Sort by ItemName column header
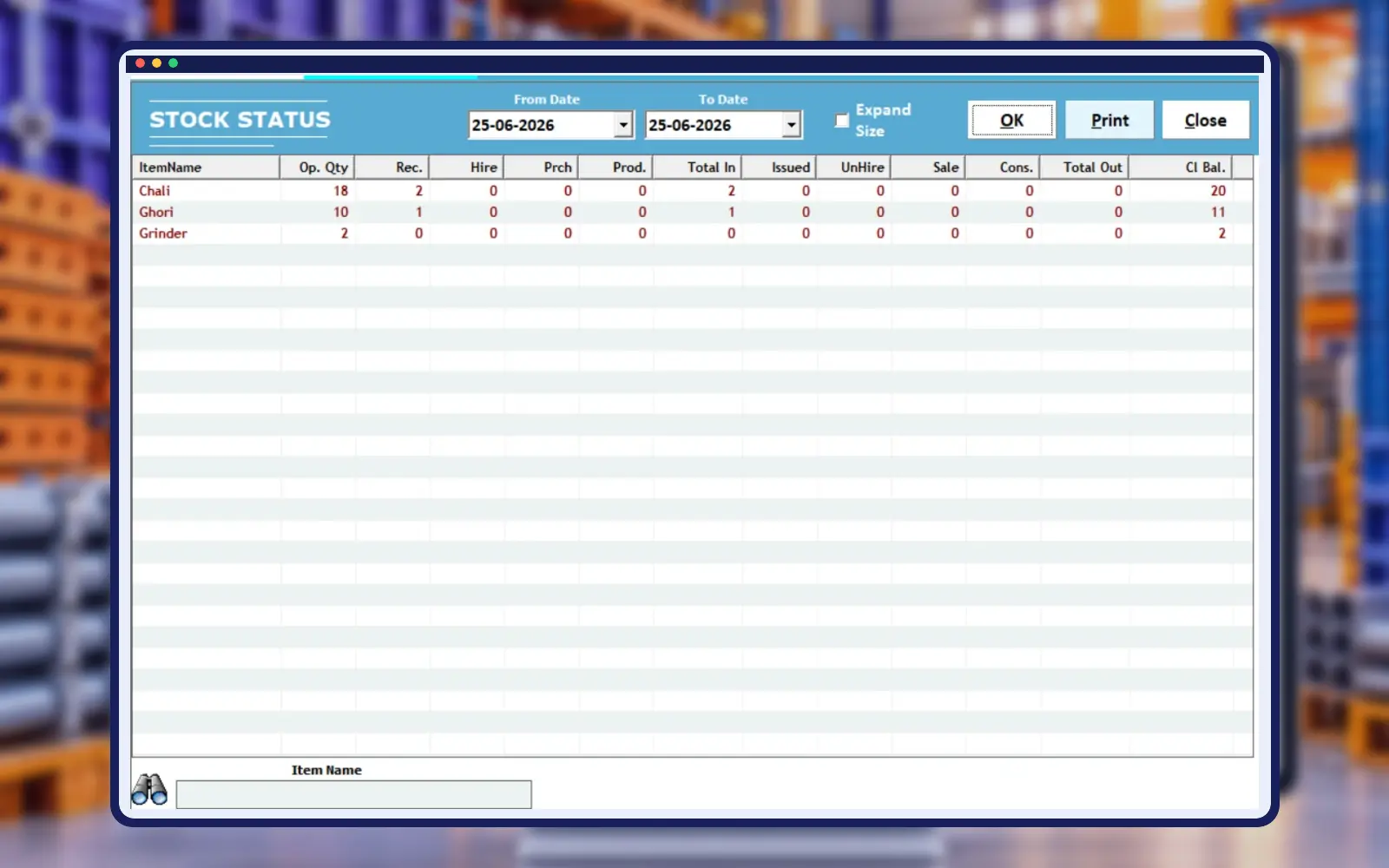The height and width of the screenshot is (868, 1389). 206,168
